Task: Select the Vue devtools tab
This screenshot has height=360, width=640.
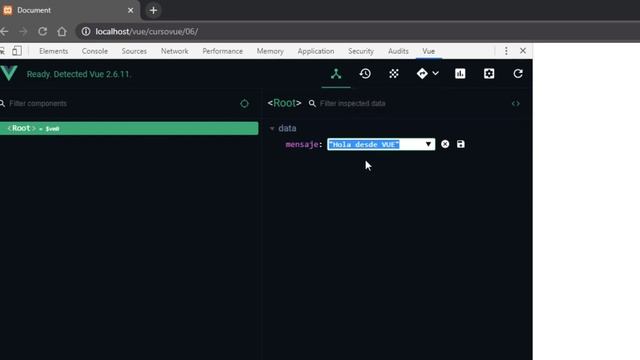Action: [429, 51]
